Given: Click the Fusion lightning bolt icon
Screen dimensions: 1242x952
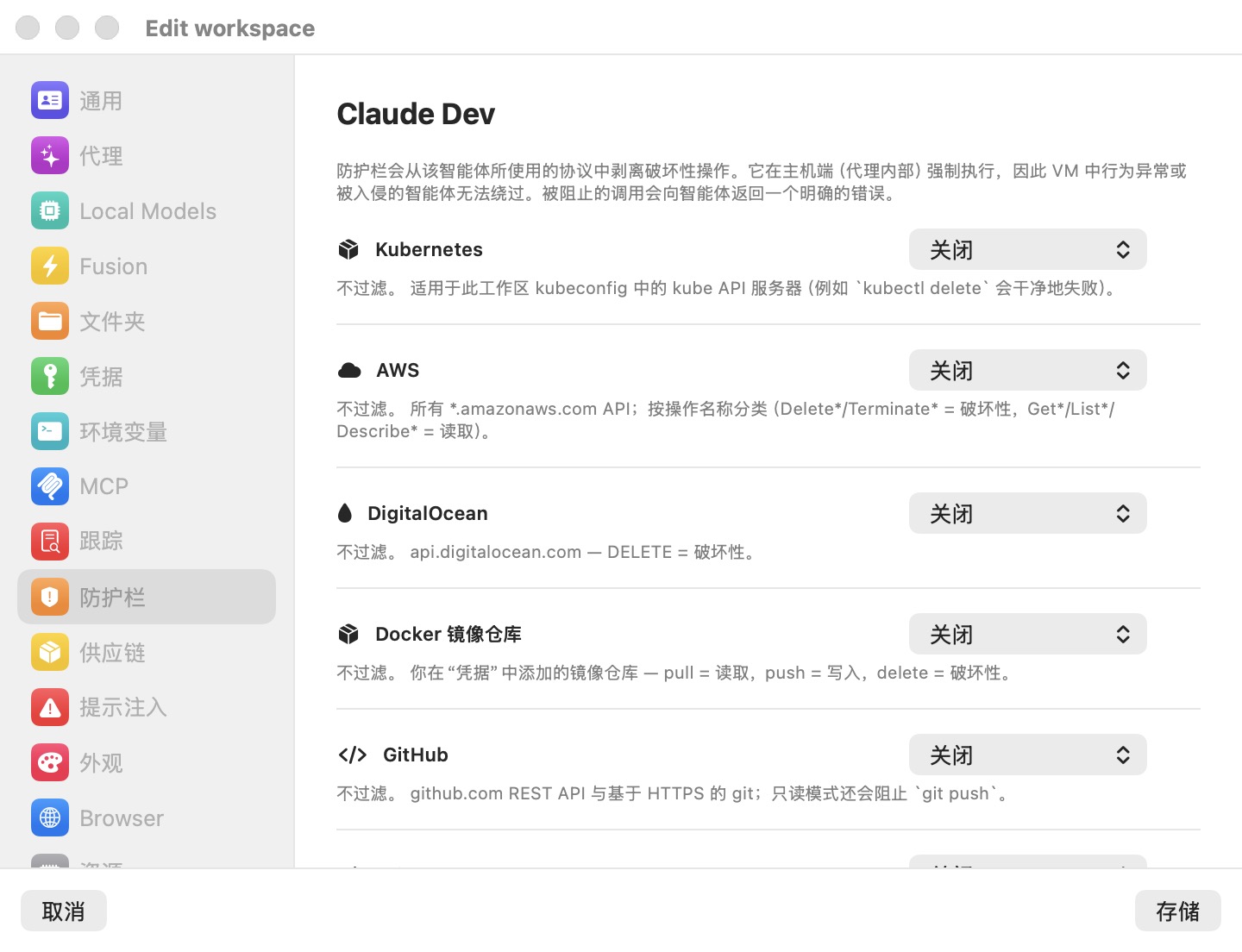Looking at the screenshot, I should tap(50, 266).
